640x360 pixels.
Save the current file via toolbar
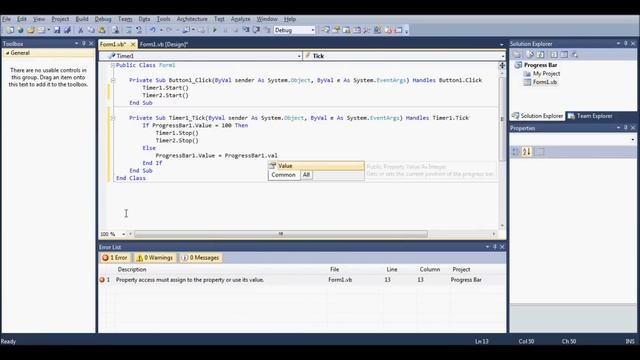[x=57, y=30]
